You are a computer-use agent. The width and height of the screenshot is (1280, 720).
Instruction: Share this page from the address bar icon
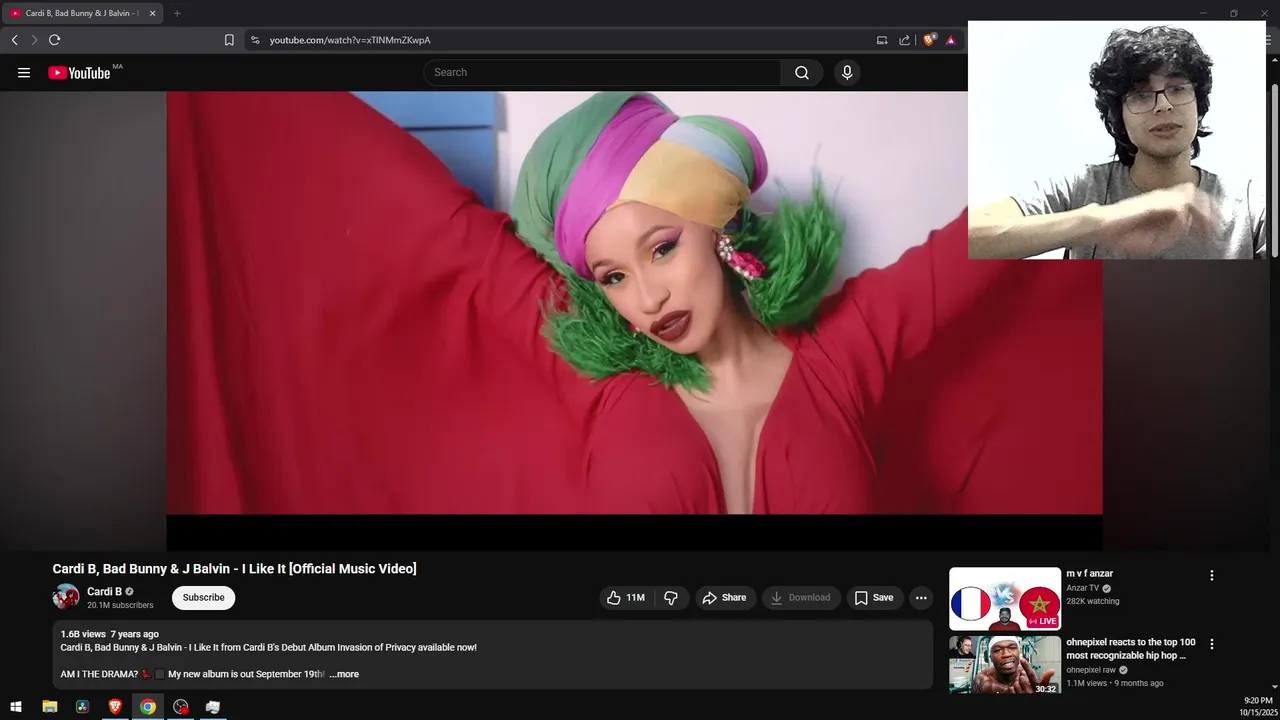(905, 40)
